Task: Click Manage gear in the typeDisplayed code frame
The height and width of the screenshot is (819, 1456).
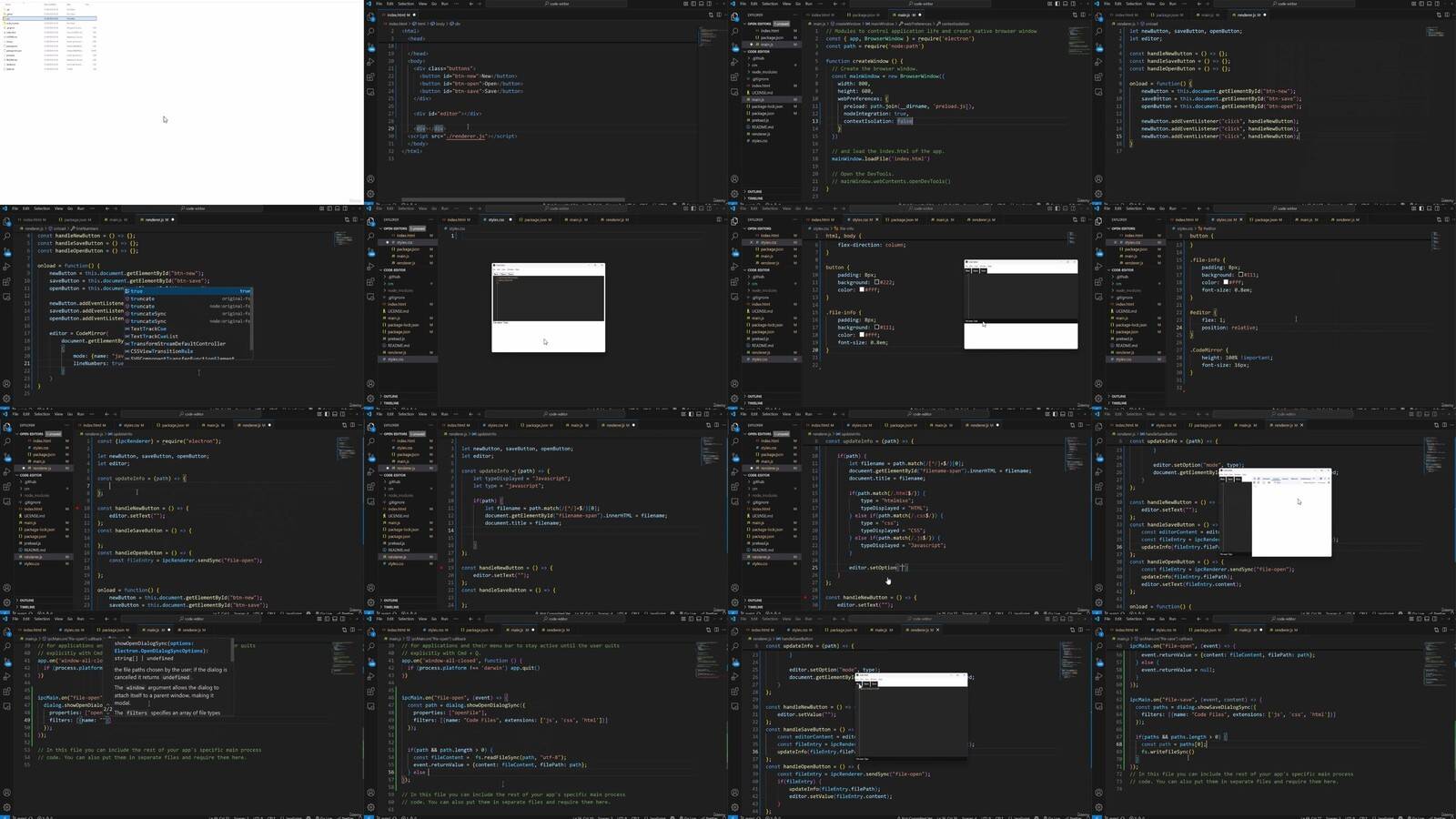Action: click(370, 602)
